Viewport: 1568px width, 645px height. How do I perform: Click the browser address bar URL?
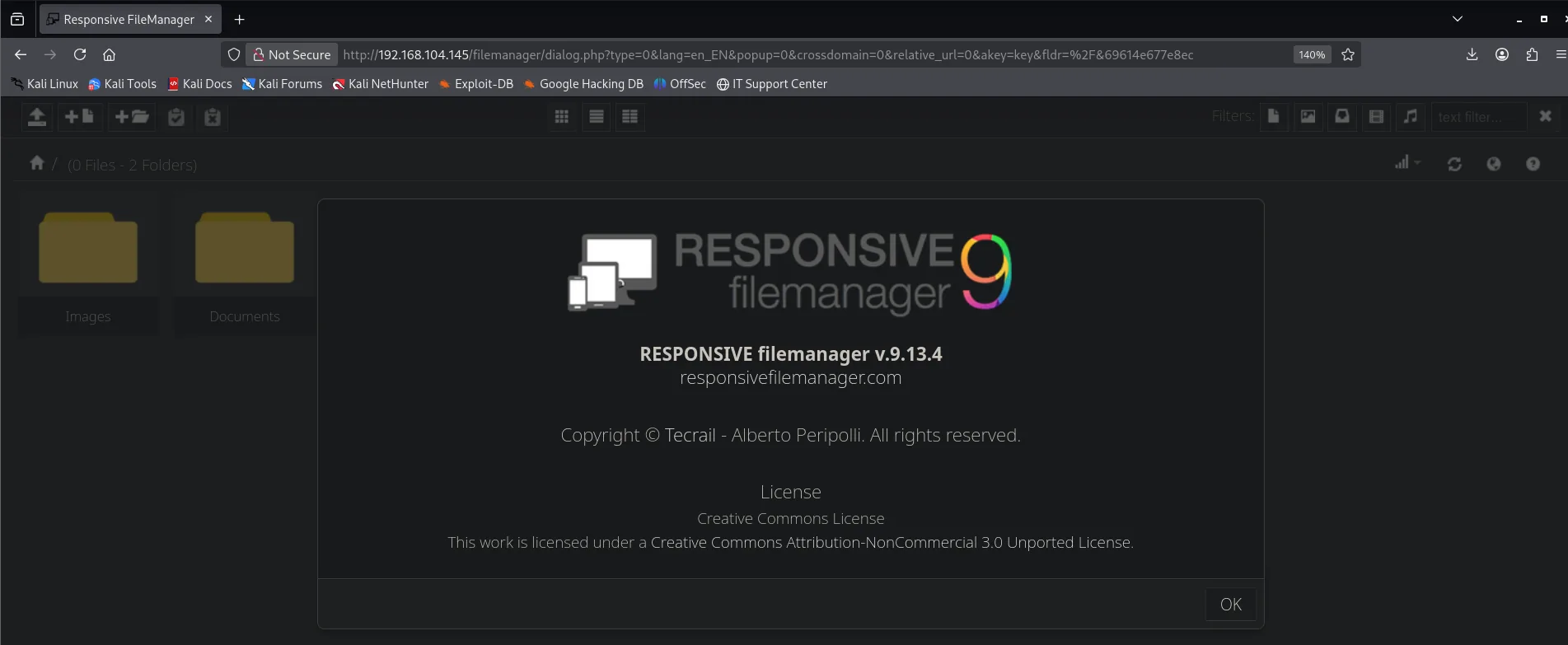coord(768,54)
